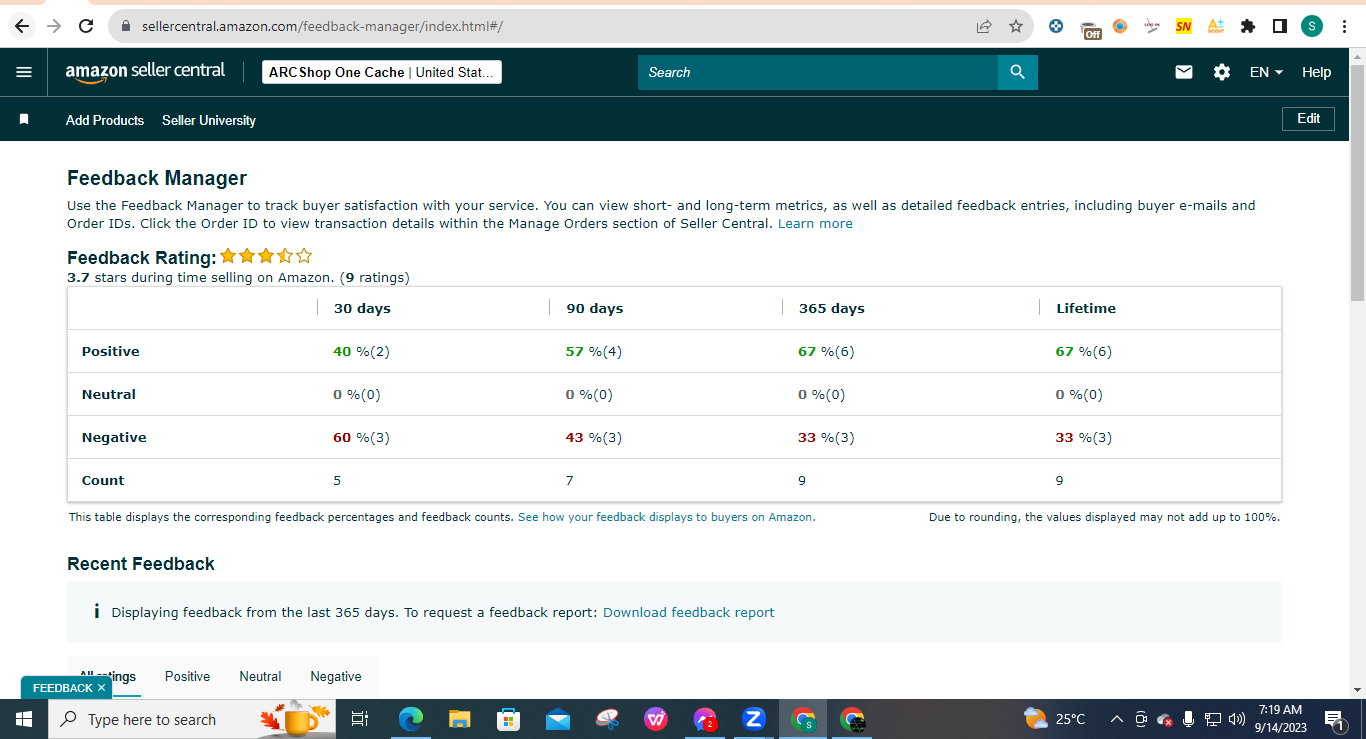
Task: Click the Windows taskbar search box
Action: click(193, 719)
